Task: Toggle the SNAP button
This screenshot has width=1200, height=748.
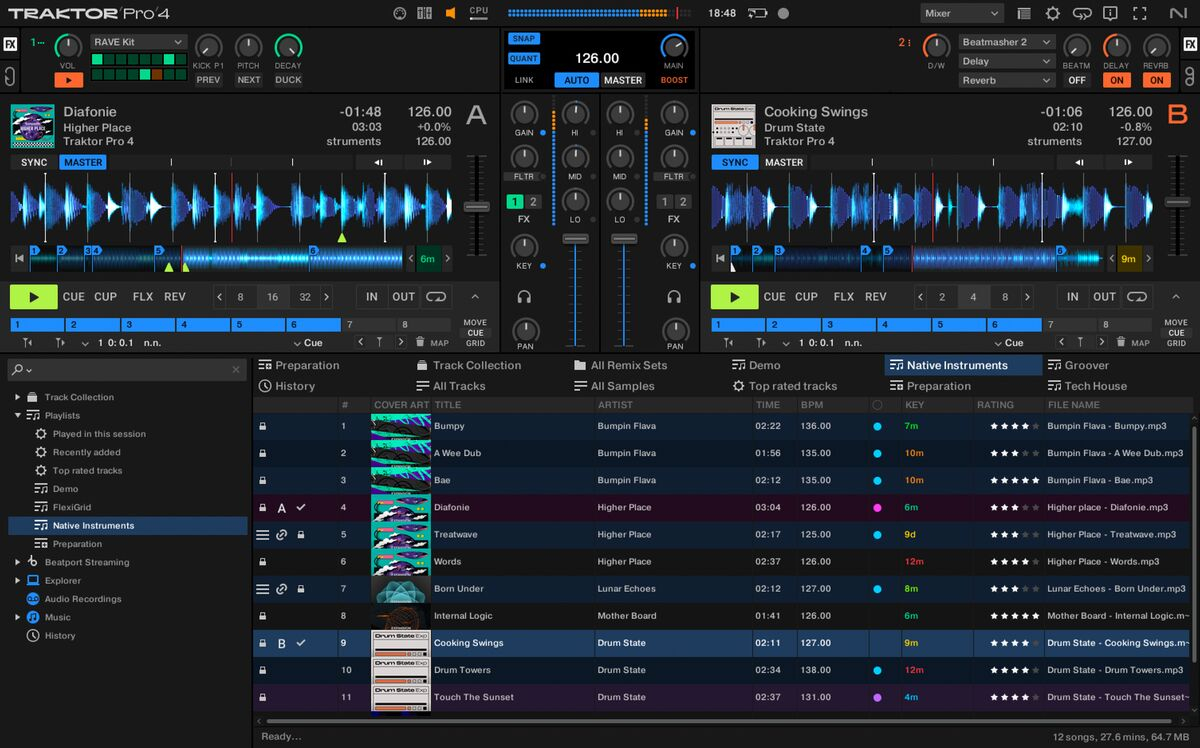Action: pyautogui.click(x=522, y=39)
